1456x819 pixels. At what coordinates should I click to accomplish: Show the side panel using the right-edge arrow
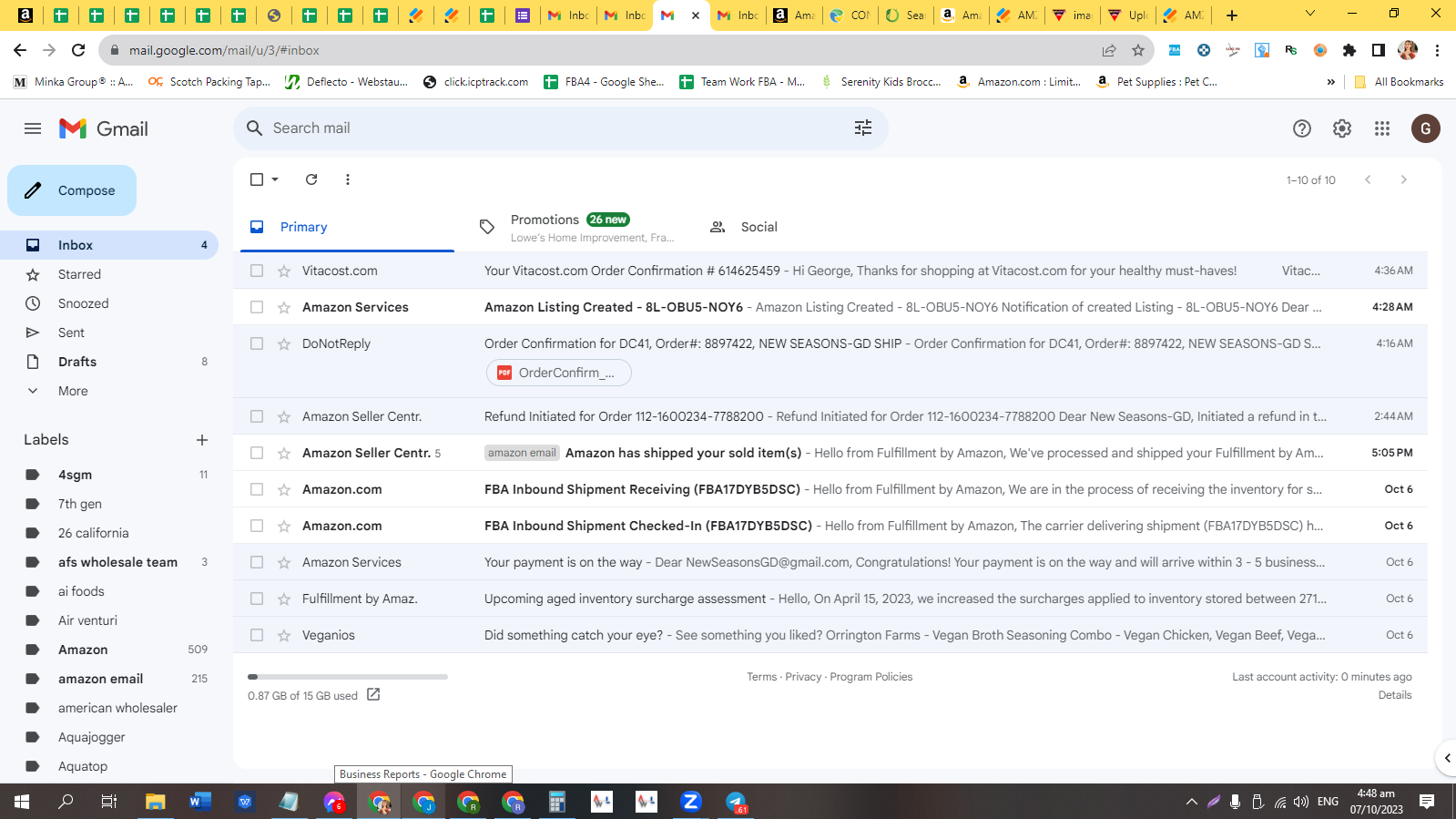1447,758
